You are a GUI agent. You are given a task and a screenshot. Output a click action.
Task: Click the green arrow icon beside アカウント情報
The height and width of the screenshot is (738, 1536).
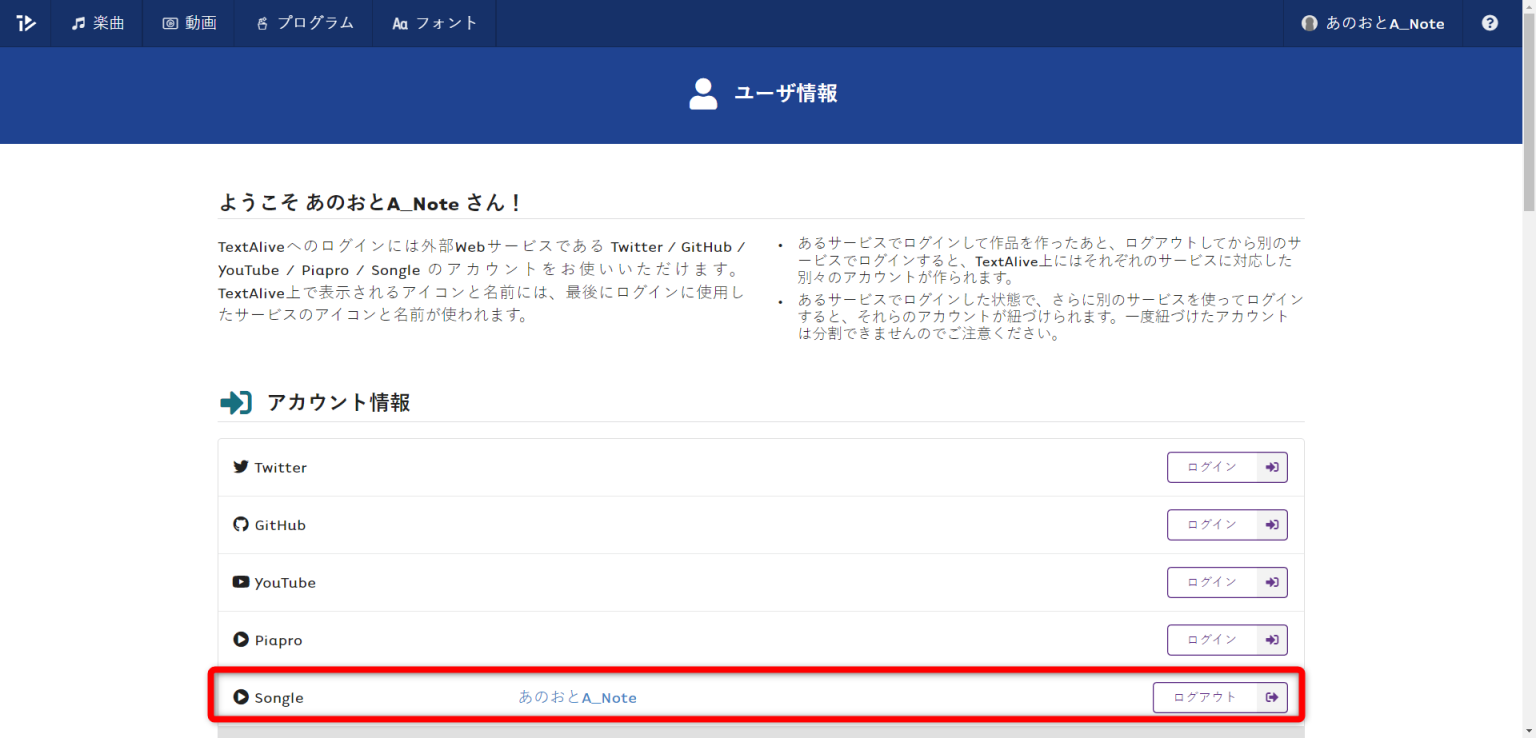234,402
